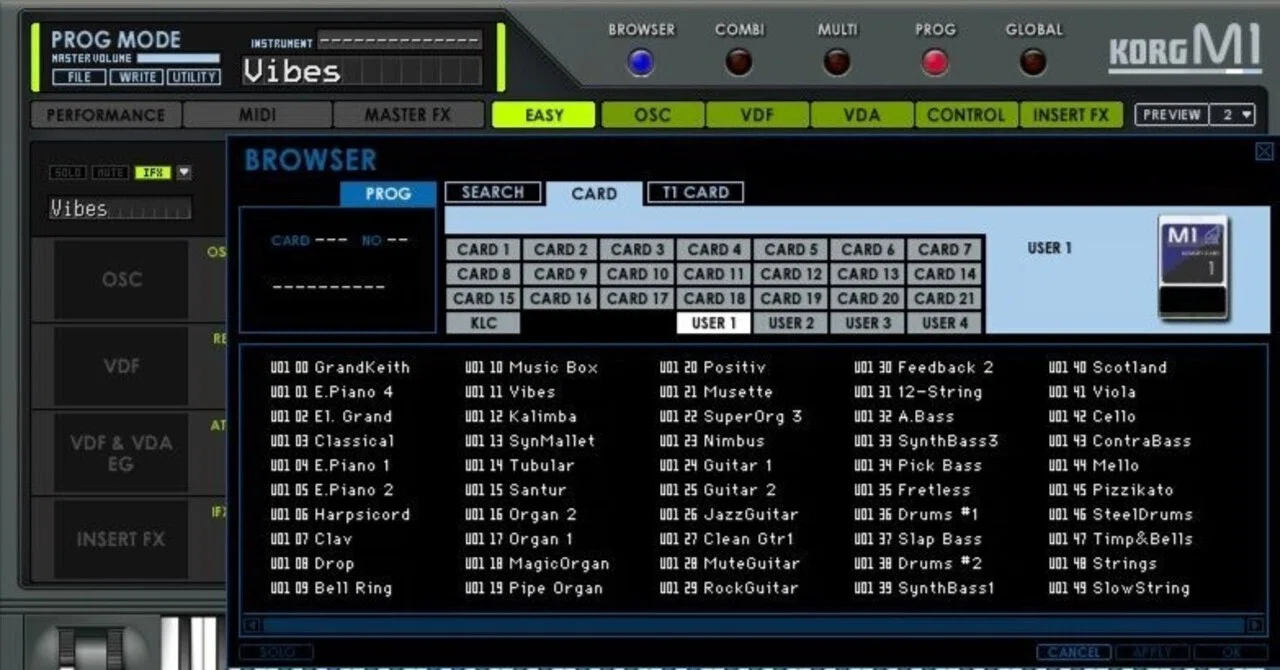Select the KLC card button
1280x670 pixels.
(483, 322)
